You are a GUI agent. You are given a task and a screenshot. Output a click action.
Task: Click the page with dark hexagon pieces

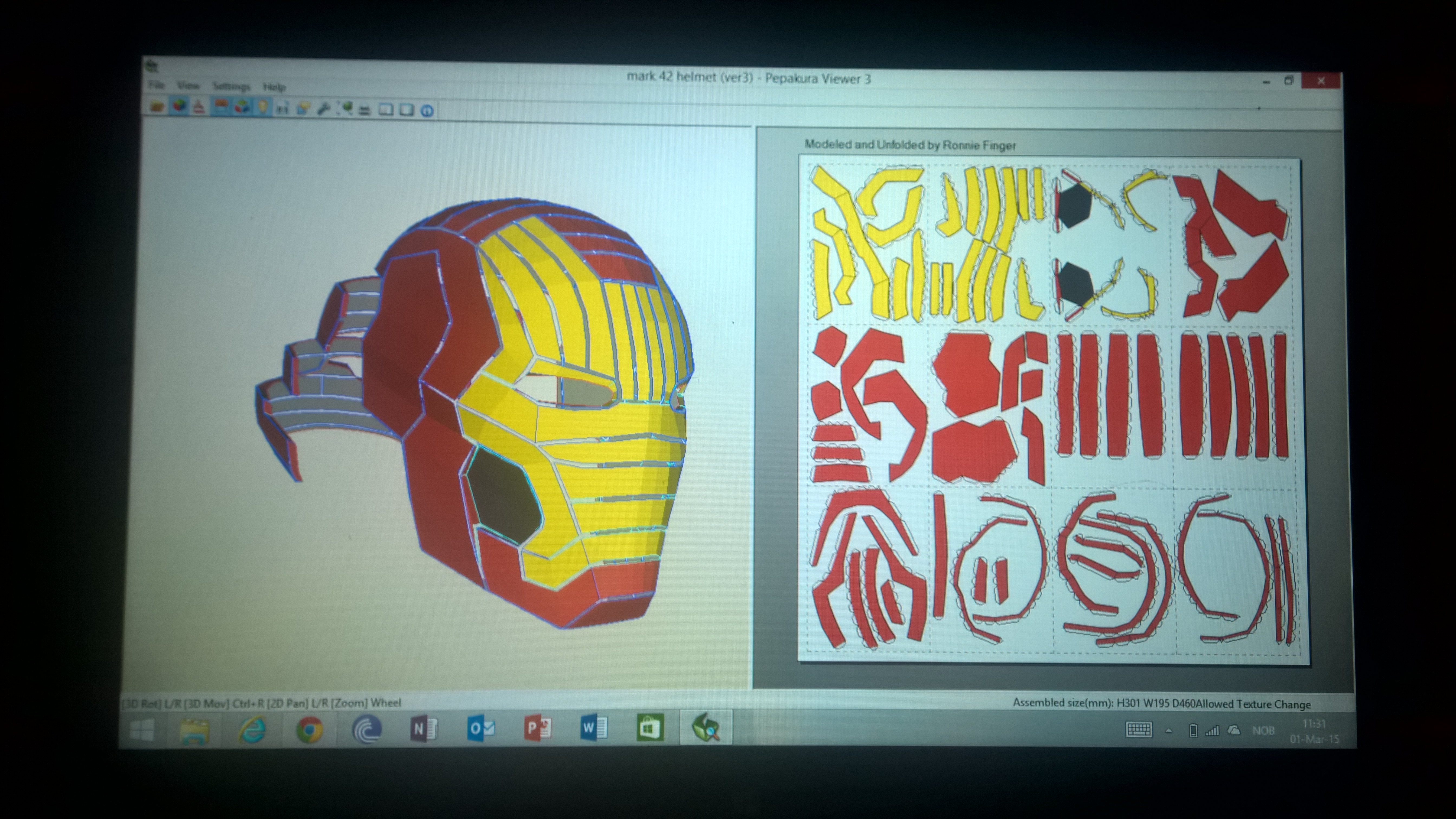pos(1111,245)
